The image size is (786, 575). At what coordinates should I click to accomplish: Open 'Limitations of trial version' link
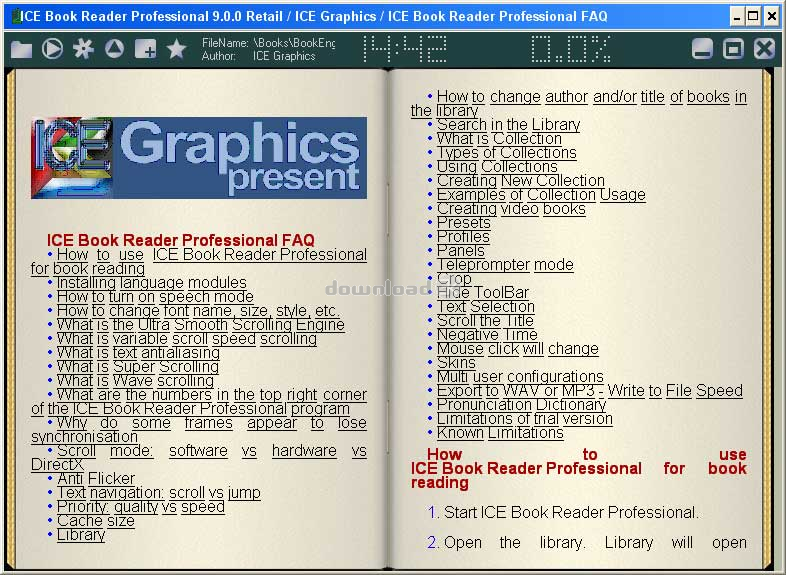525,419
